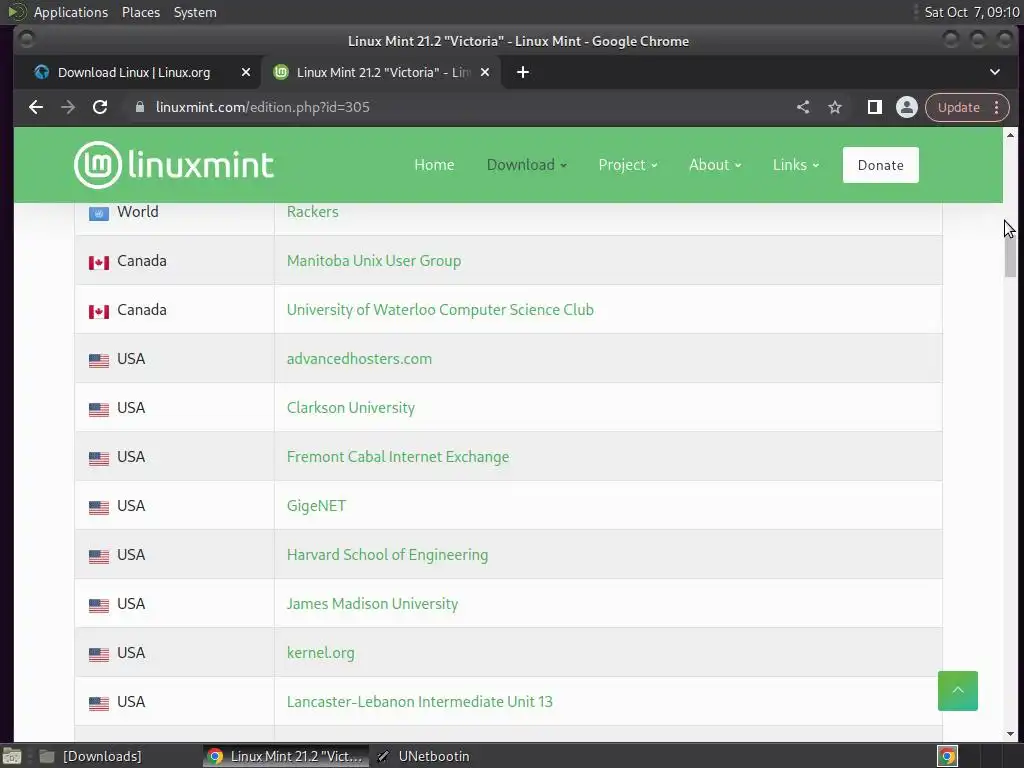1024x768 pixels.
Task: Select the Linux Mint 21.2 Victoria tab
Action: (382, 72)
